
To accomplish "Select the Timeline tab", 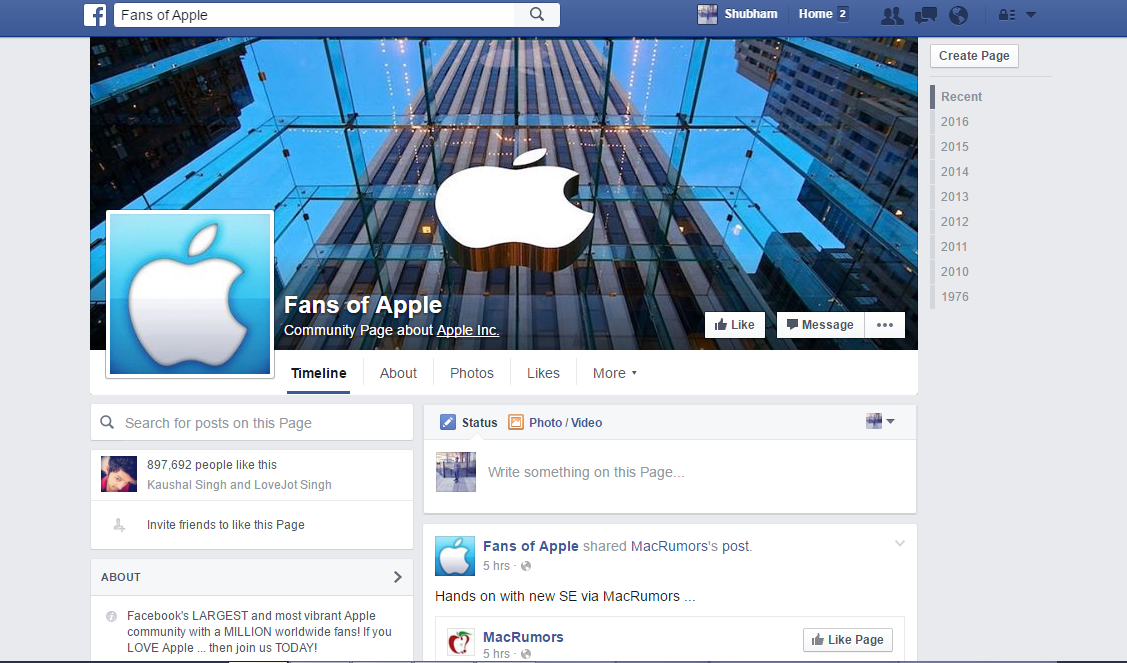I will tap(318, 373).
